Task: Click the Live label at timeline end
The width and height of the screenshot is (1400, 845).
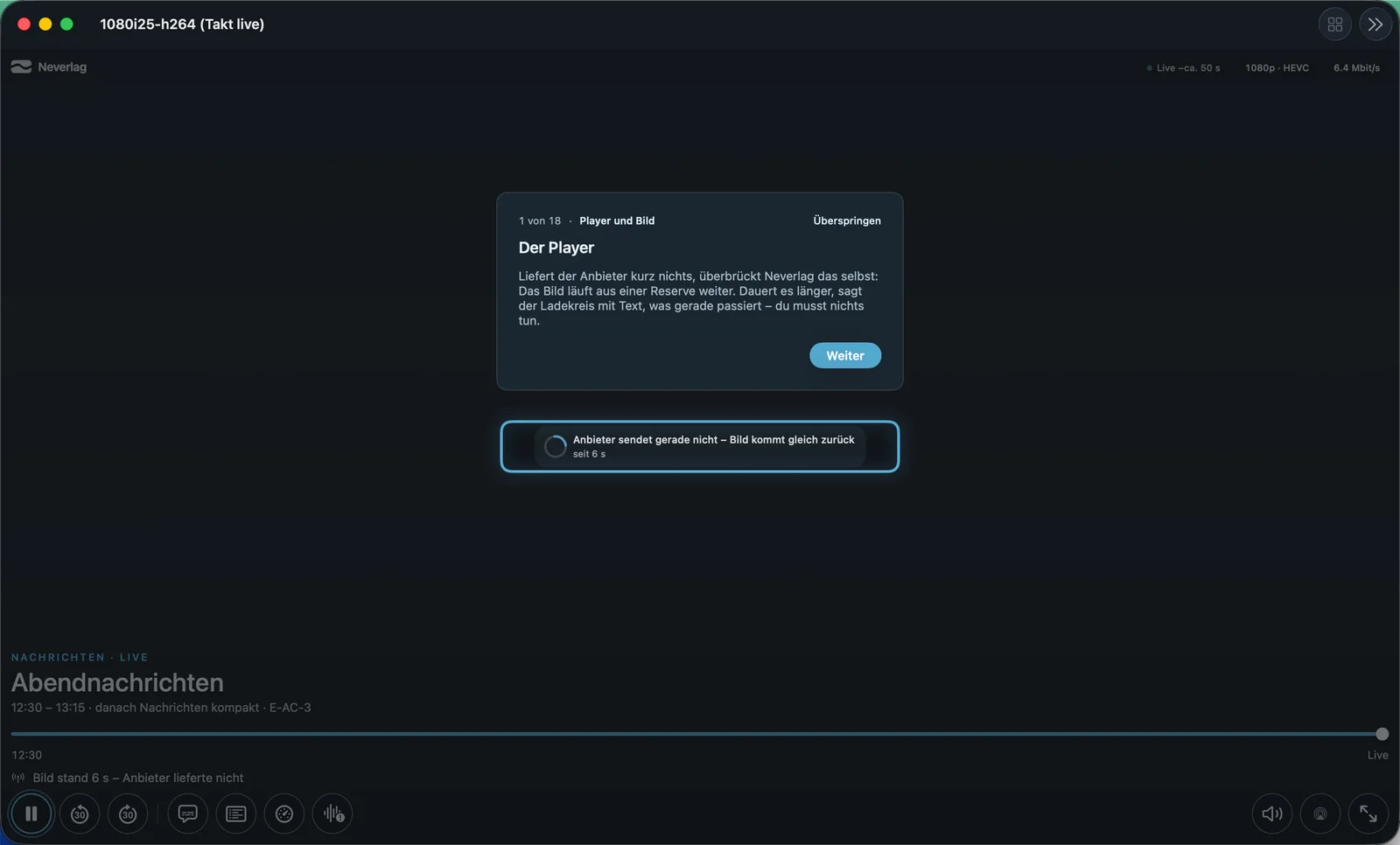Action: pos(1377,755)
